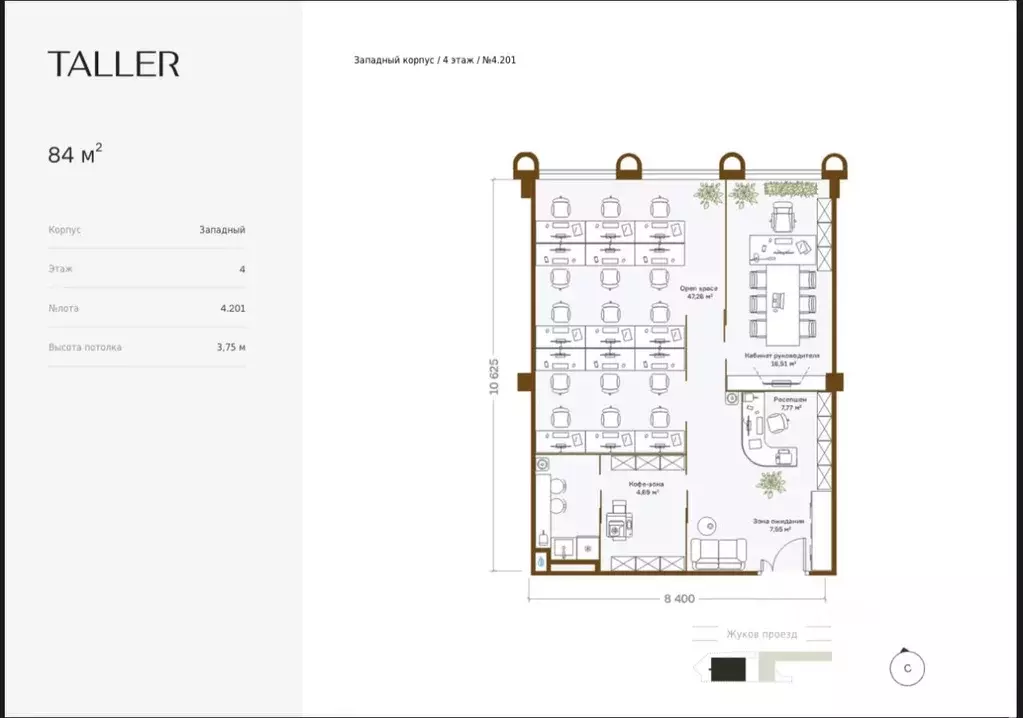The image size is (1023, 718).
Task: Click the Высота потолка 3,75 м row
Action: (x=146, y=347)
